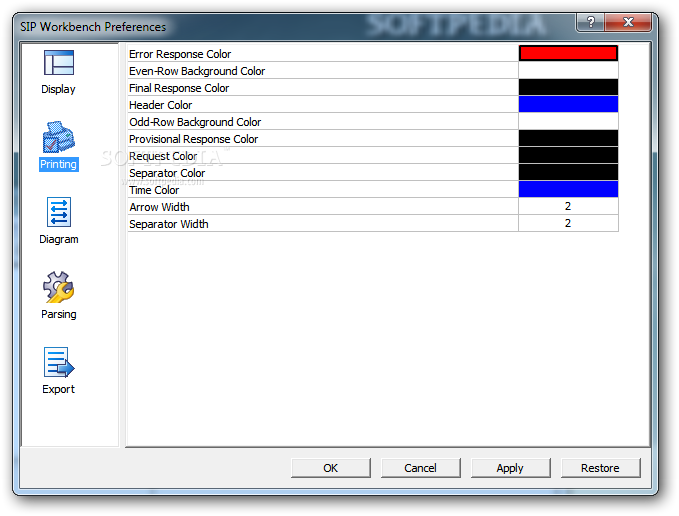The image size is (679, 516).
Task: Dismiss the dialog with Cancel
Action: coord(420,468)
